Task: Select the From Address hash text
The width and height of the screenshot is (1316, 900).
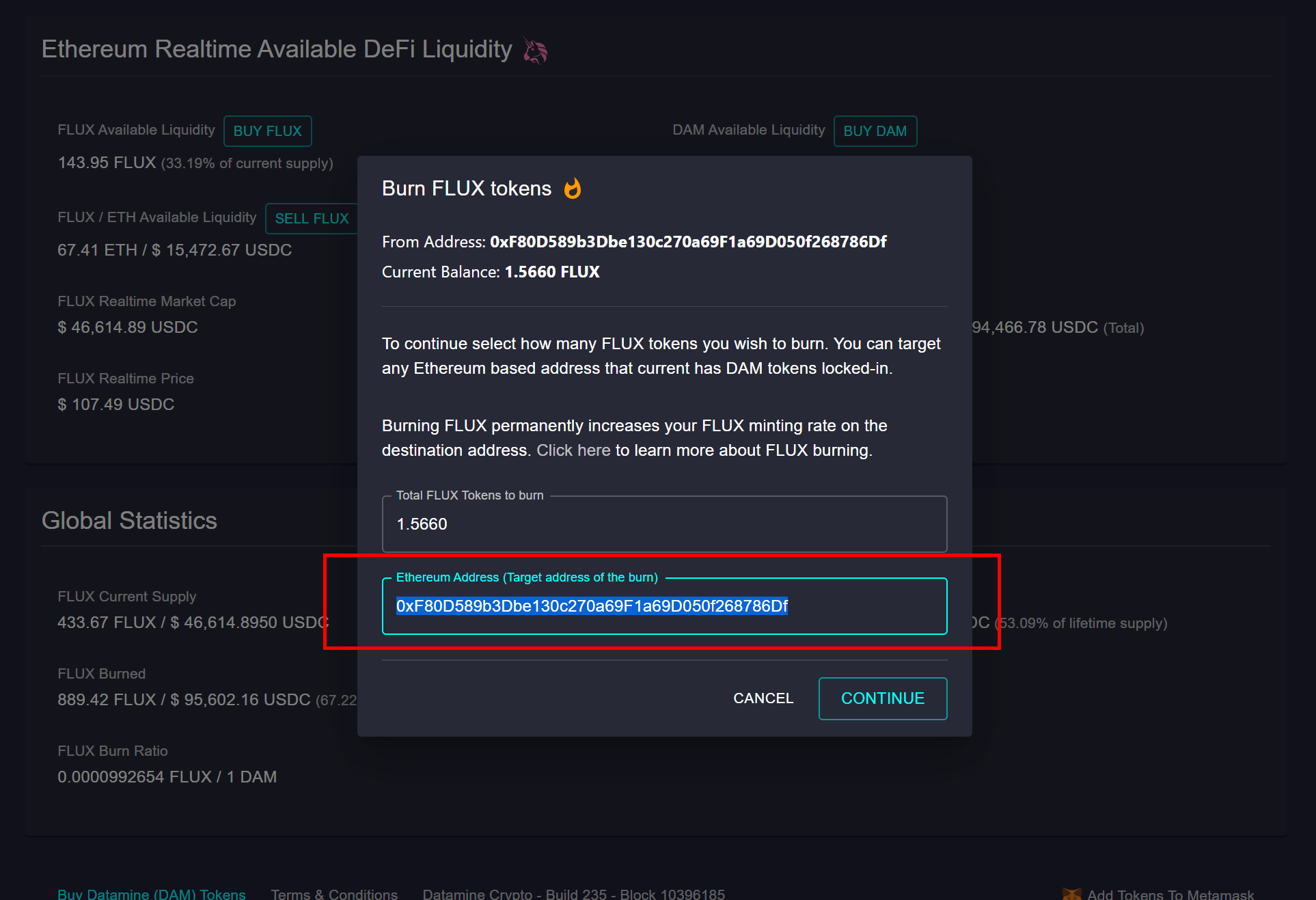Action: click(688, 242)
